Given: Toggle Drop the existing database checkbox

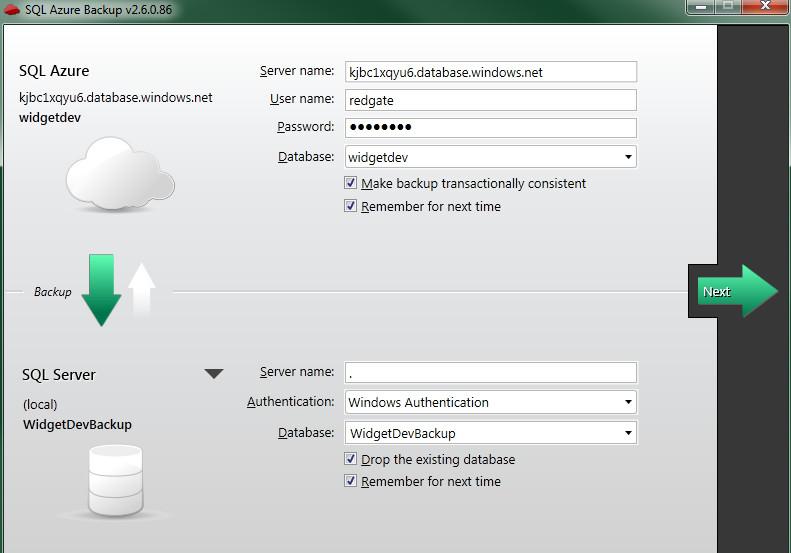Looking at the screenshot, I should [x=350, y=459].
